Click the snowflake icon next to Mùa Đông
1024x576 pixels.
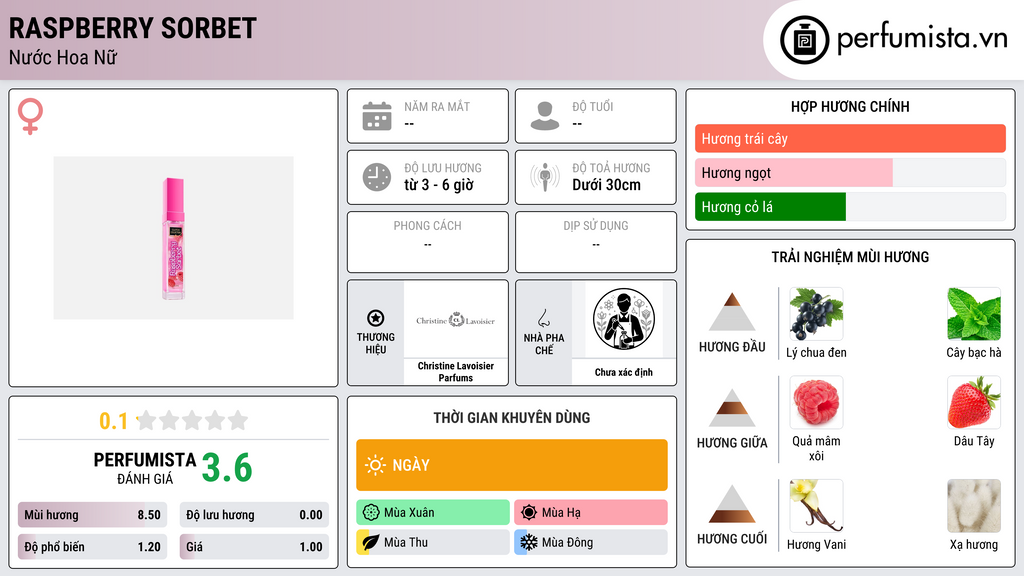click(x=529, y=542)
